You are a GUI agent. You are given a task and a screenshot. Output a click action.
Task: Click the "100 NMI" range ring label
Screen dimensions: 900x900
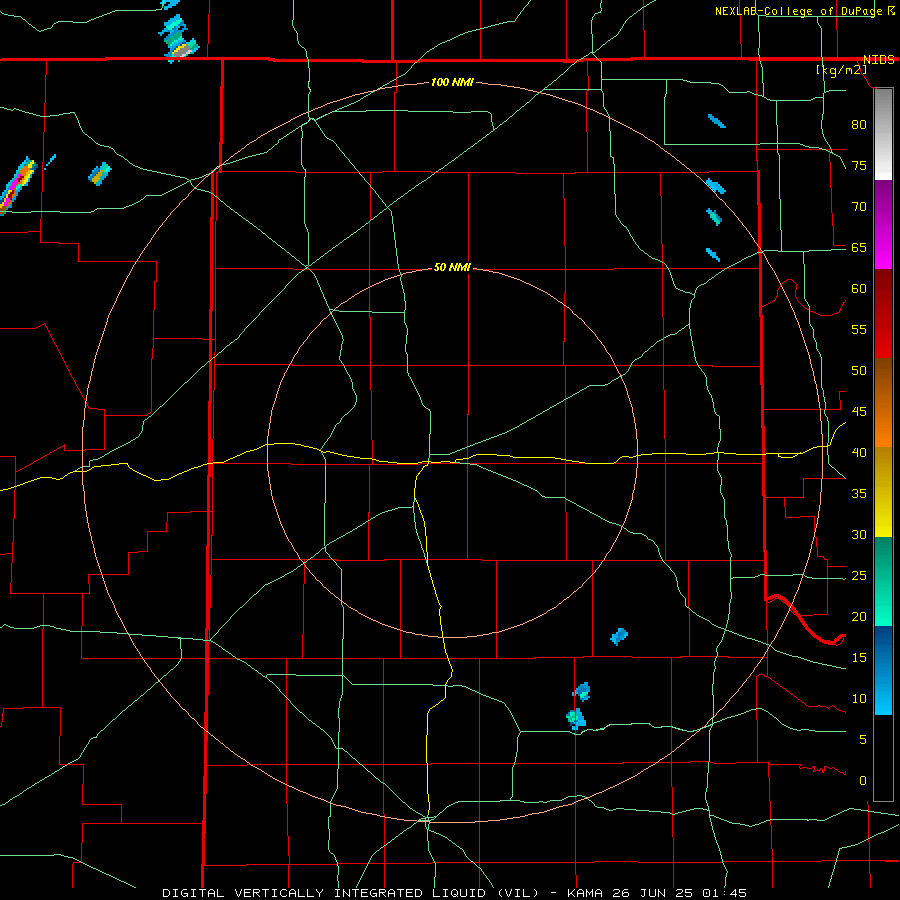pos(452,83)
